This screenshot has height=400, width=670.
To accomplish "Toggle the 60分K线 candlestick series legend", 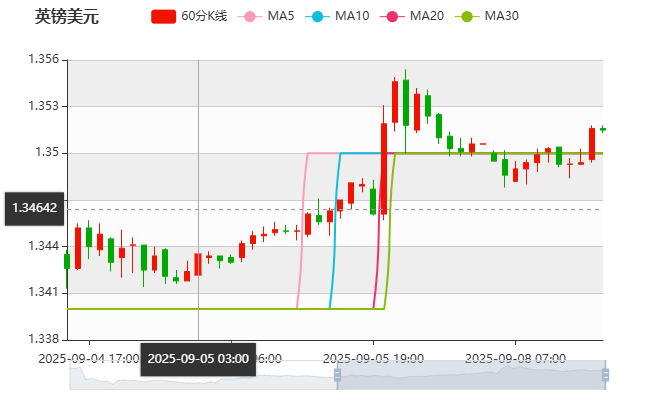I will click(x=189, y=16).
